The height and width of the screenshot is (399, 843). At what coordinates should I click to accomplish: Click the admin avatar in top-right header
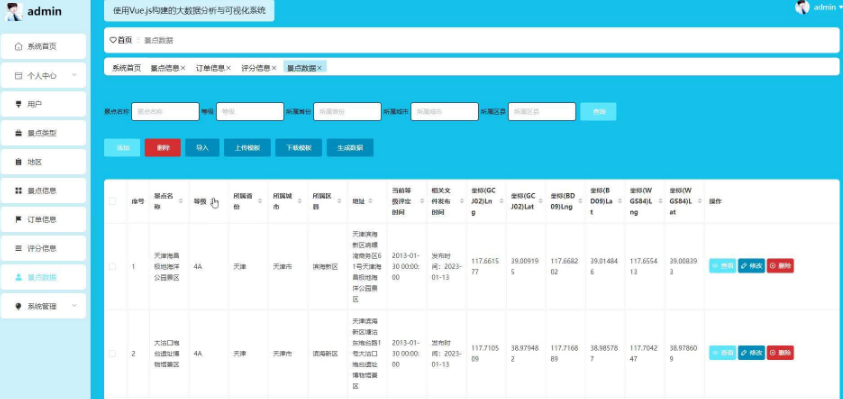point(802,7)
